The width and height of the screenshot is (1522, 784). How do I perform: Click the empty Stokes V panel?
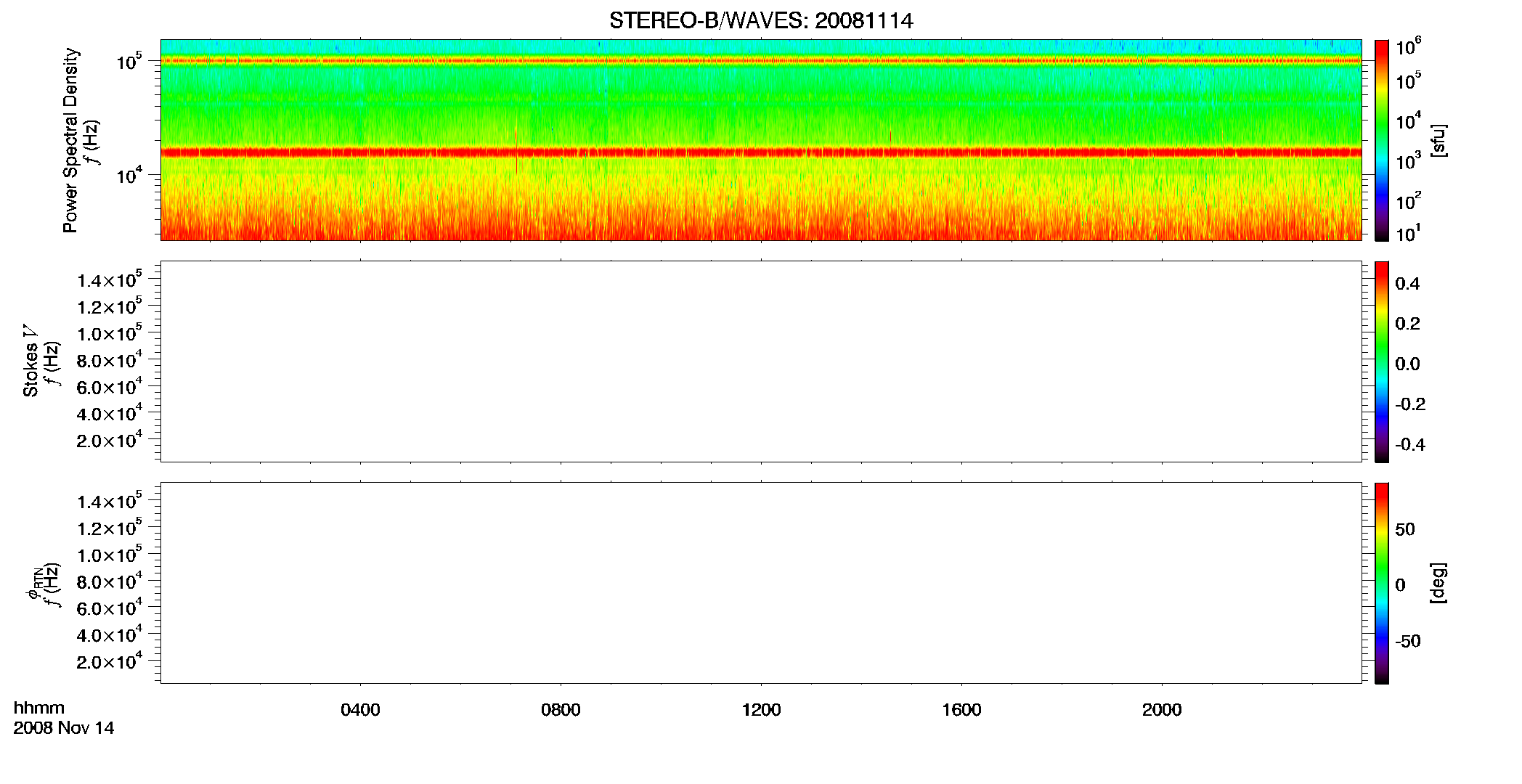click(x=761, y=362)
